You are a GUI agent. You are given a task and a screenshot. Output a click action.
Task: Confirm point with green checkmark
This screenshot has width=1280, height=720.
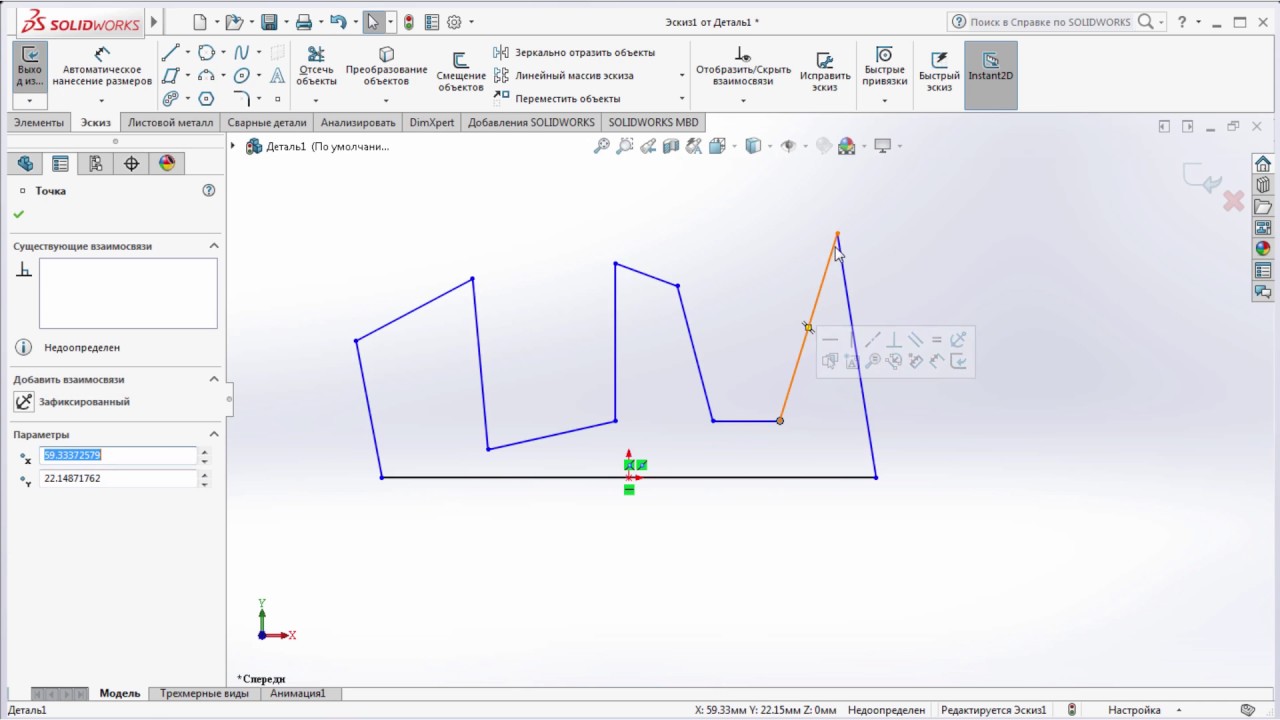(19, 214)
